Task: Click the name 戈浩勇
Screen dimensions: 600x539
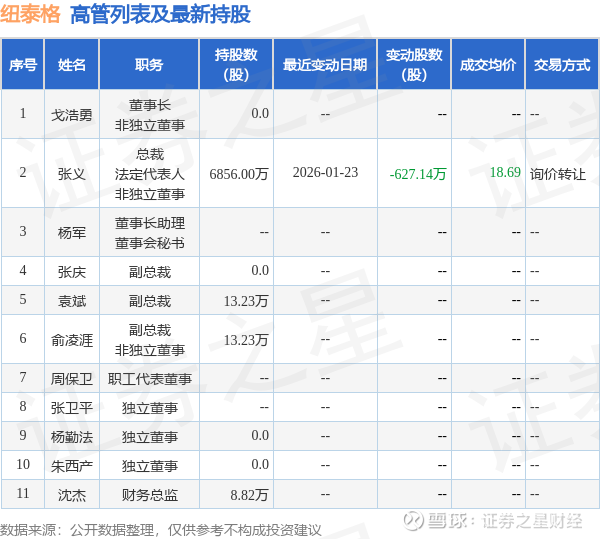Action: point(72,114)
